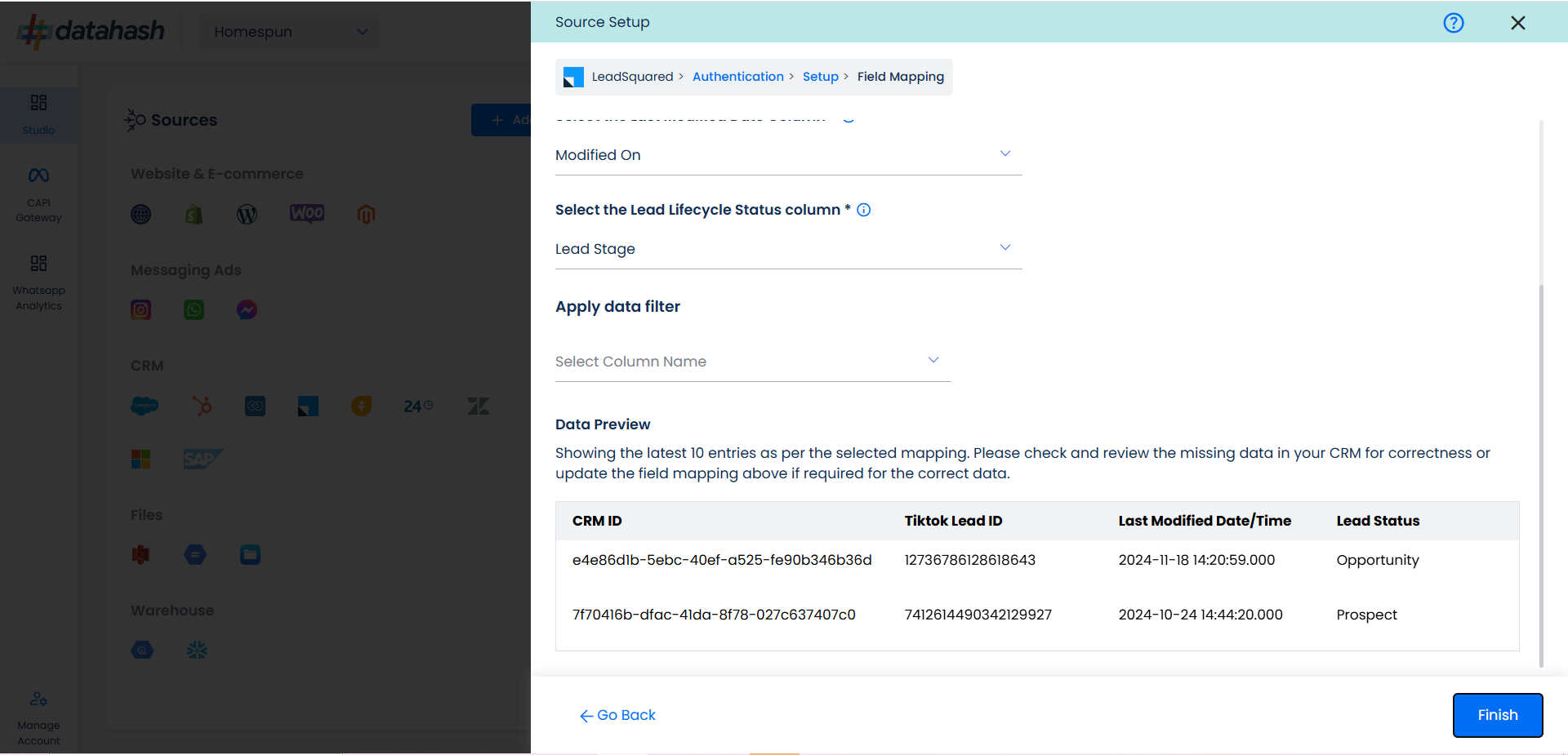The width and height of the screenshot is (1568, 755).
Task: Click the Field Mapping breadcrumb step
Action: pos(901,77)
